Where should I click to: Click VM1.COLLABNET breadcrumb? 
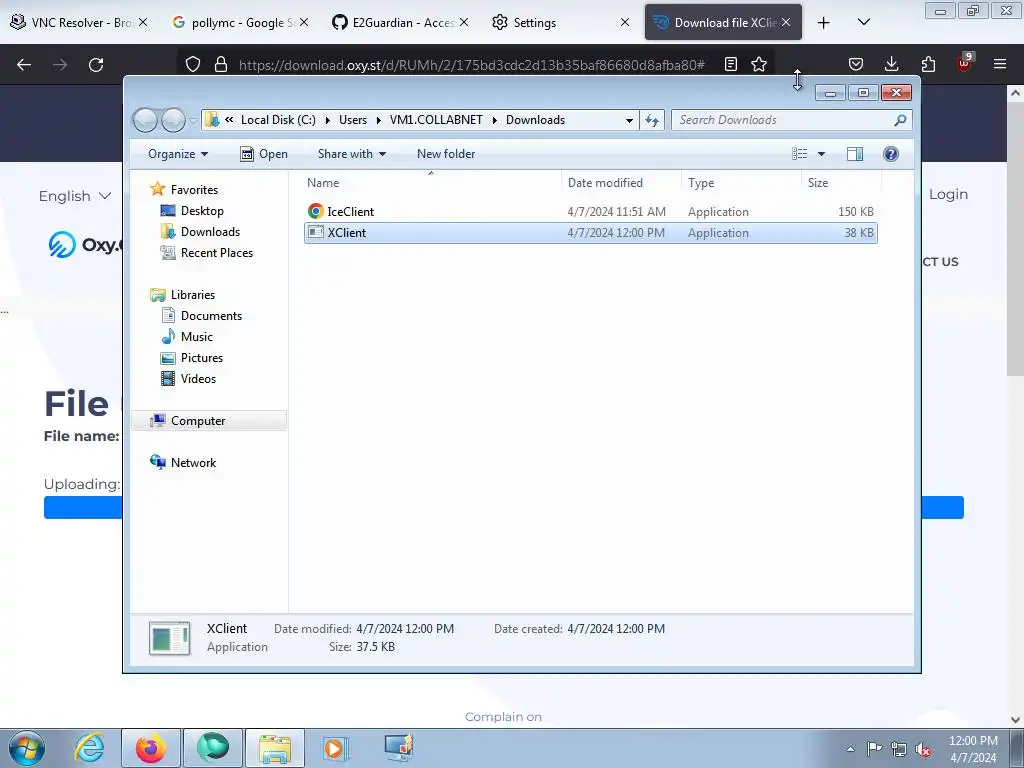[x=436, y=120]
